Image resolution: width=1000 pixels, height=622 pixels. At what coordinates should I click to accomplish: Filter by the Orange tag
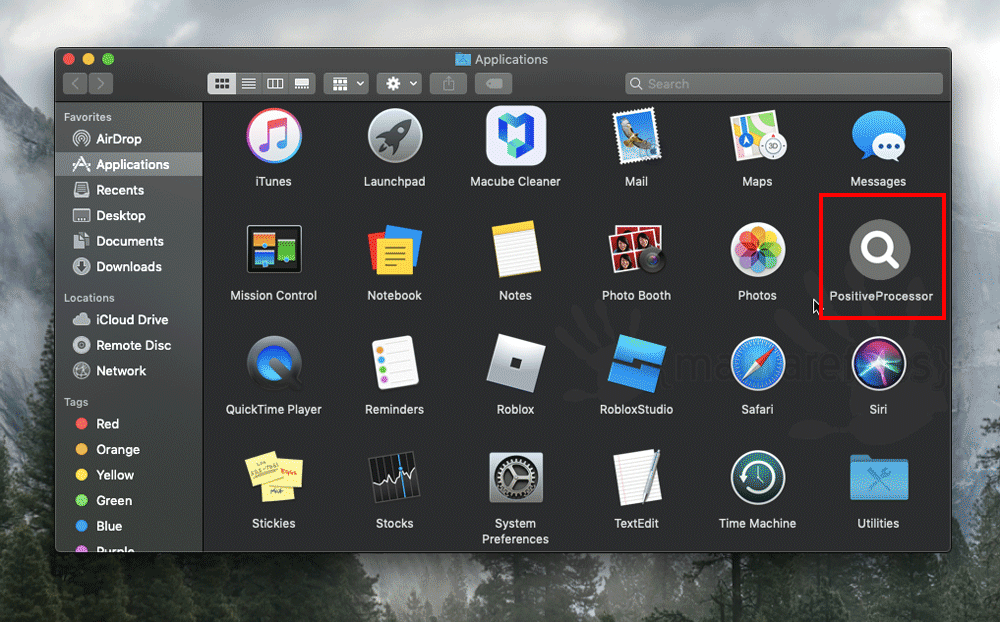(x=129, y=449)
